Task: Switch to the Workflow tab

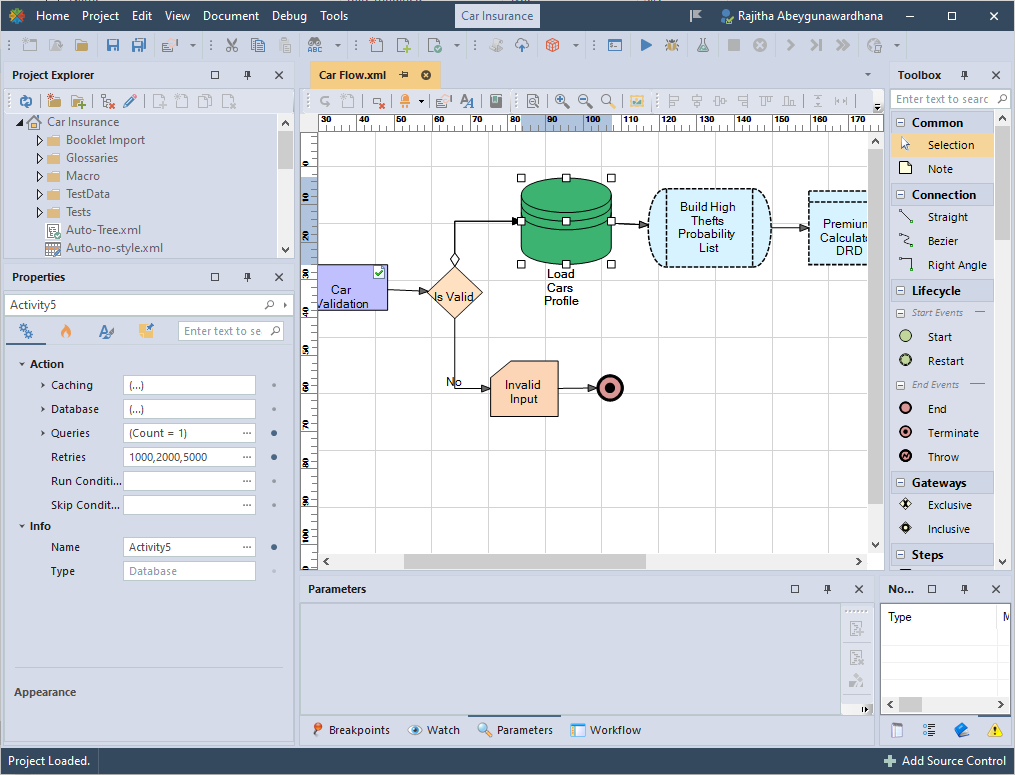Action: click(605, 730)
